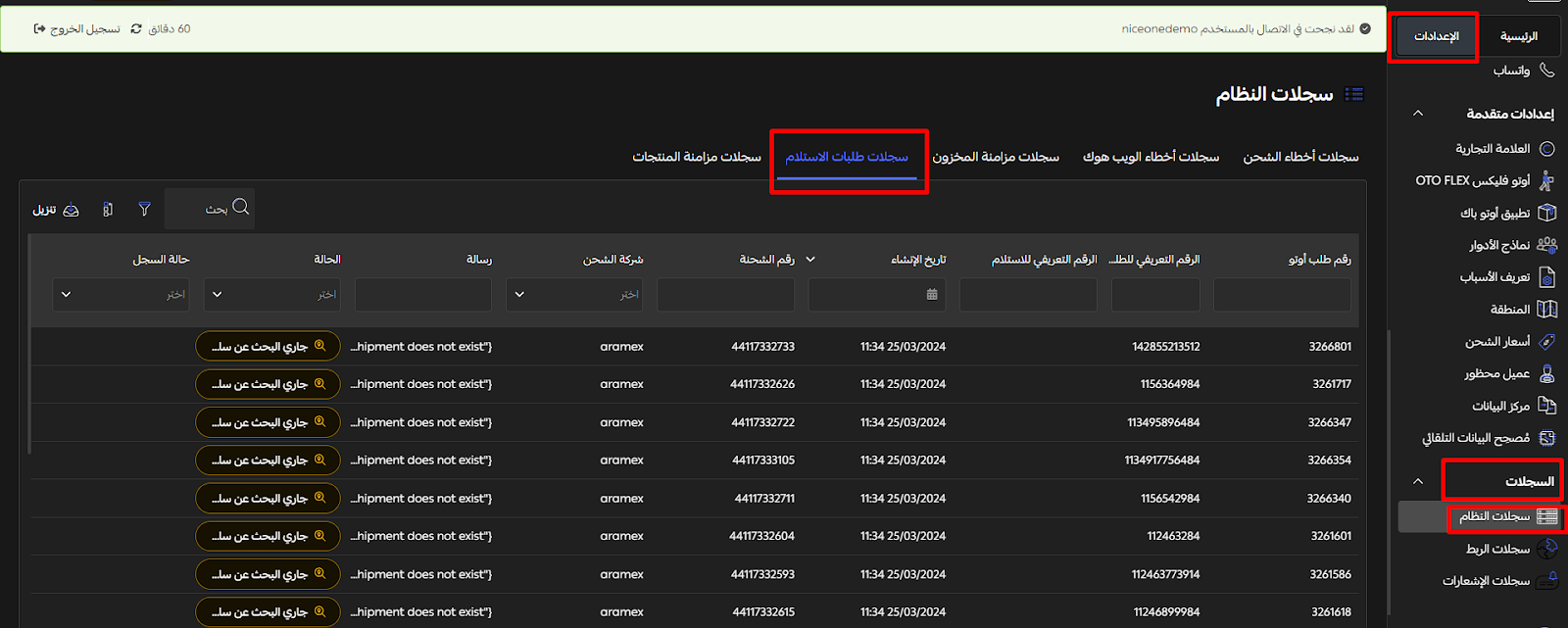Viewport: 1568px width, 628px height.
Task: Go to the Home (الرئيسية) tab
Action: click(1519, 36)
